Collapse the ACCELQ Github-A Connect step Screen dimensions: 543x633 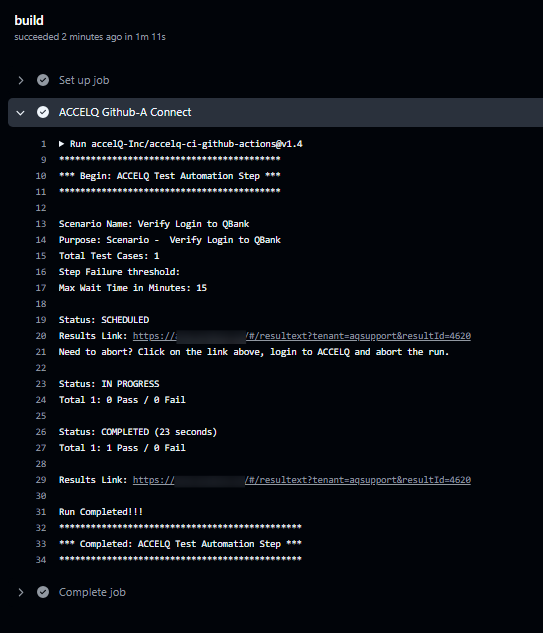[x=21, y=113]
